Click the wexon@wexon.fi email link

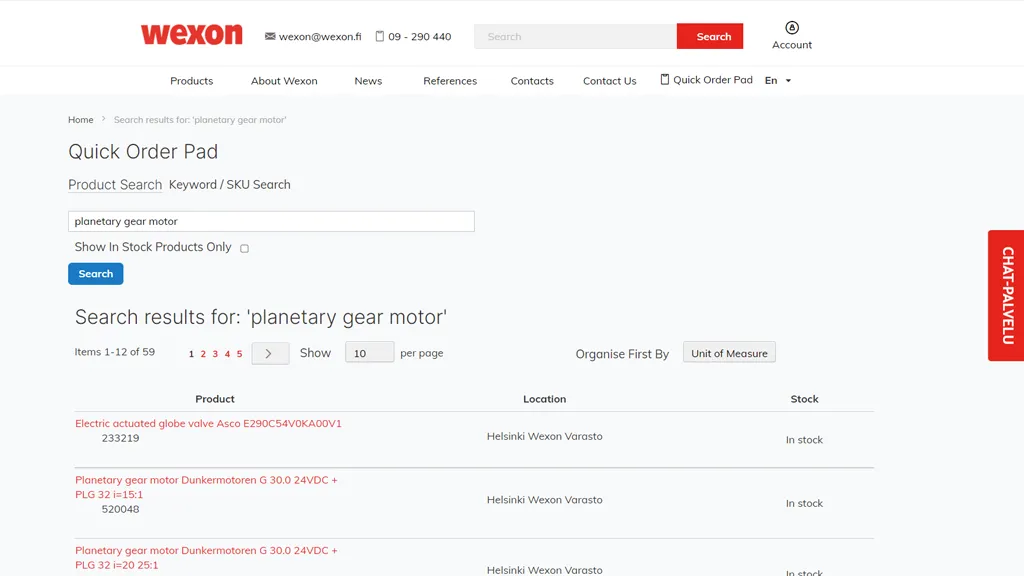point(320,37)
